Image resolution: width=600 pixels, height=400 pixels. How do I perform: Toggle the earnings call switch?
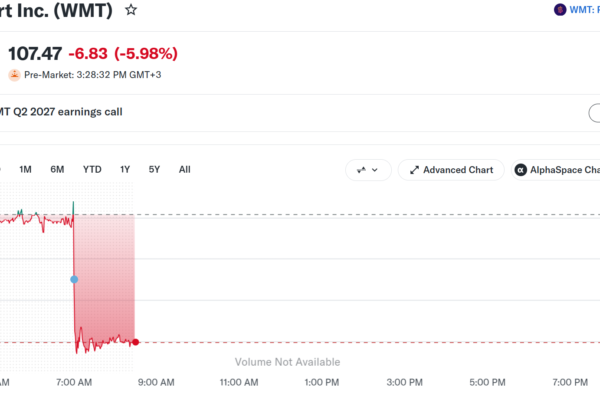click(594, 113)
